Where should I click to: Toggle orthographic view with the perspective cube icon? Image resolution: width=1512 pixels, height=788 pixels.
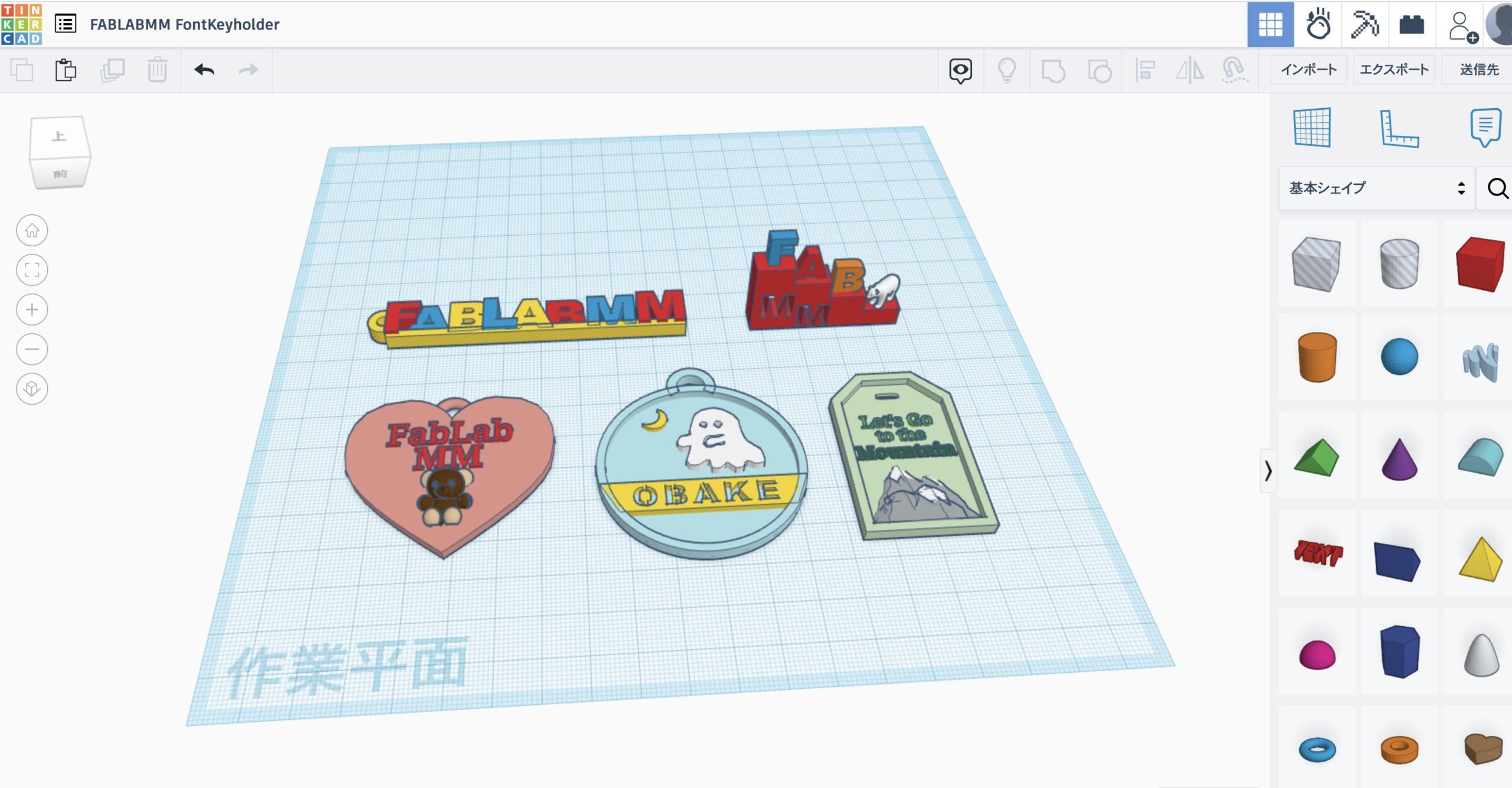(x=32, y=389)
